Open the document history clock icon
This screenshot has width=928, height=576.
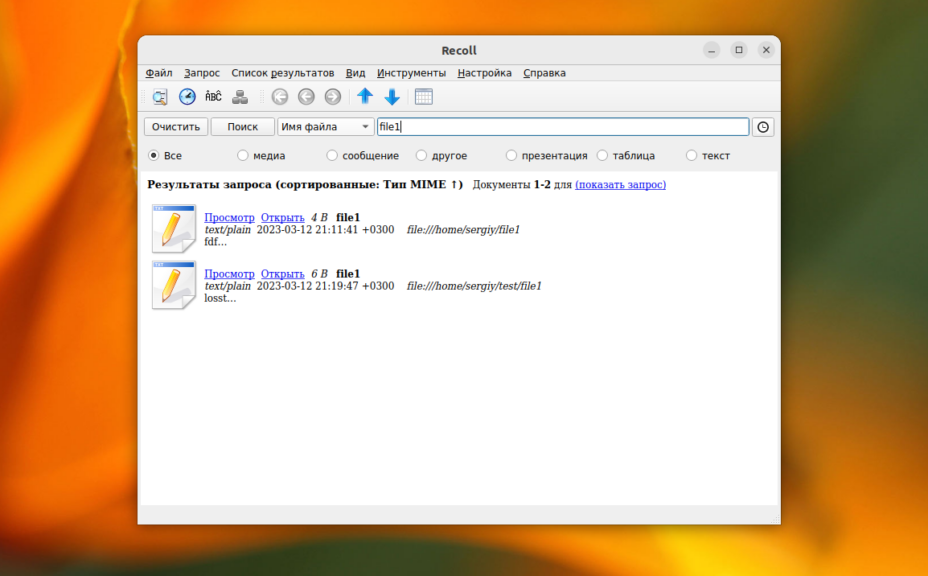(x=187, y=97)
